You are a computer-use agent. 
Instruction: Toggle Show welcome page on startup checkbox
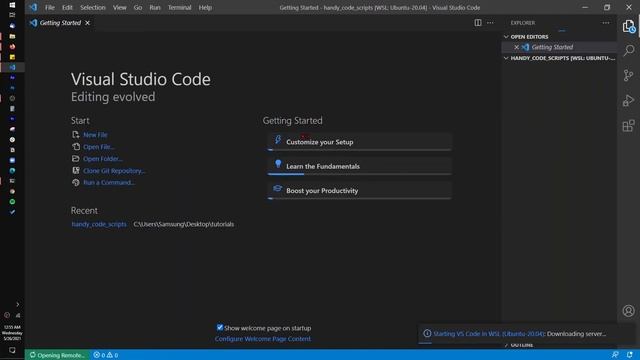(220, 327)
